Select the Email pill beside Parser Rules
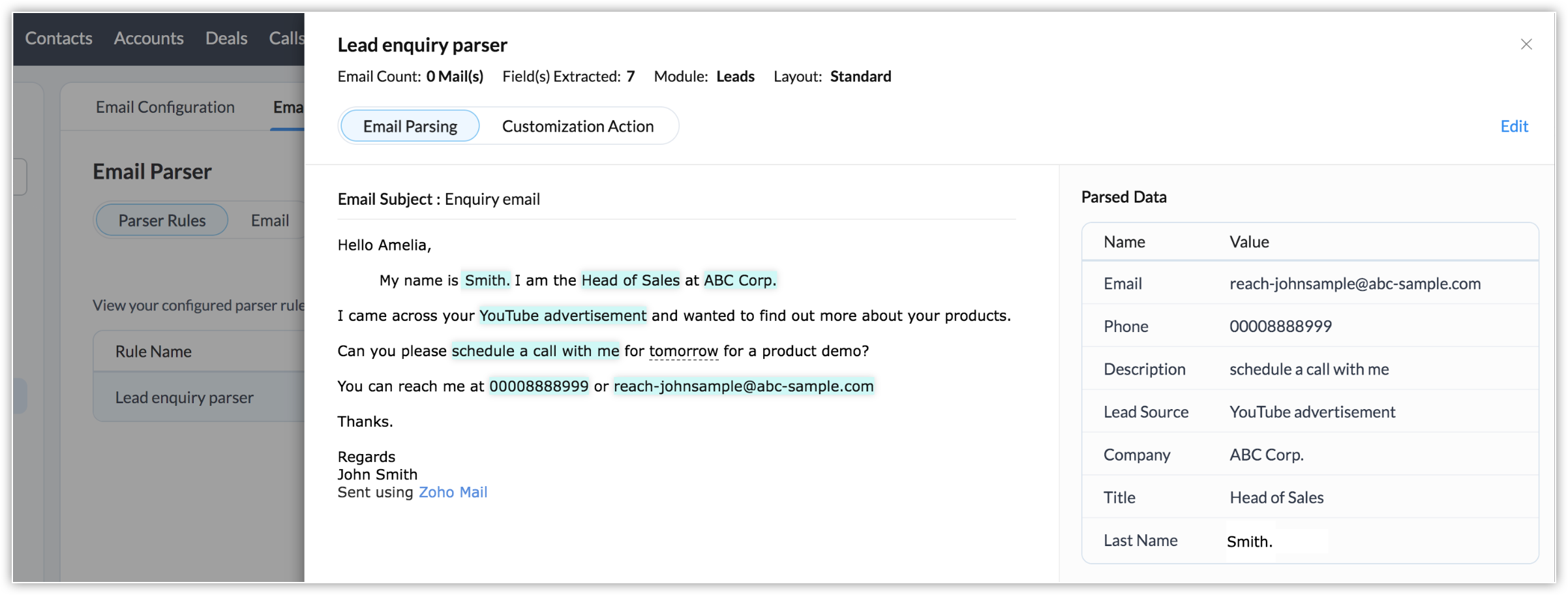1568x595 pixels. 270,221
